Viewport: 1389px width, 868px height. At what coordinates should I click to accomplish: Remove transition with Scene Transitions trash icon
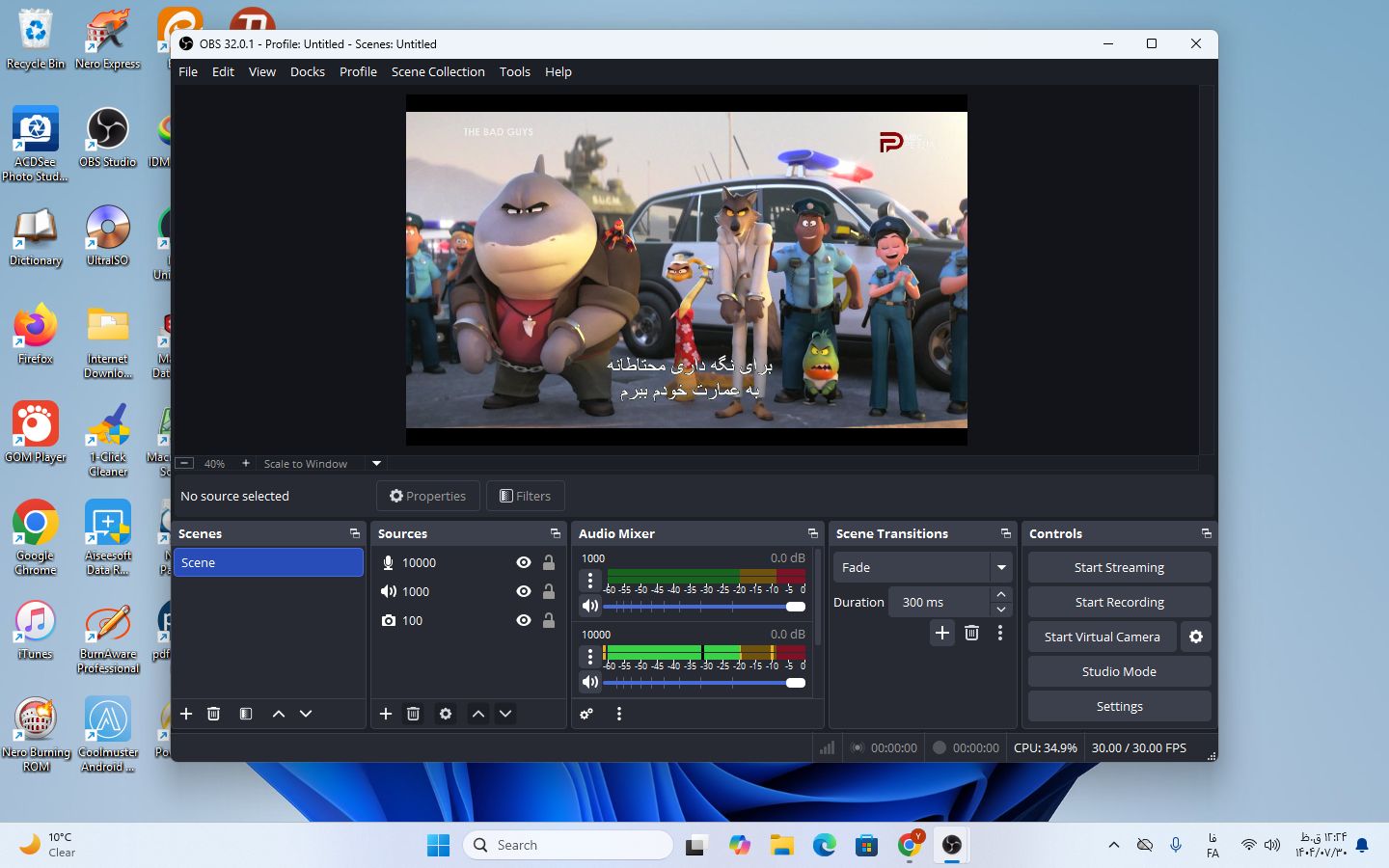point(972,633)
